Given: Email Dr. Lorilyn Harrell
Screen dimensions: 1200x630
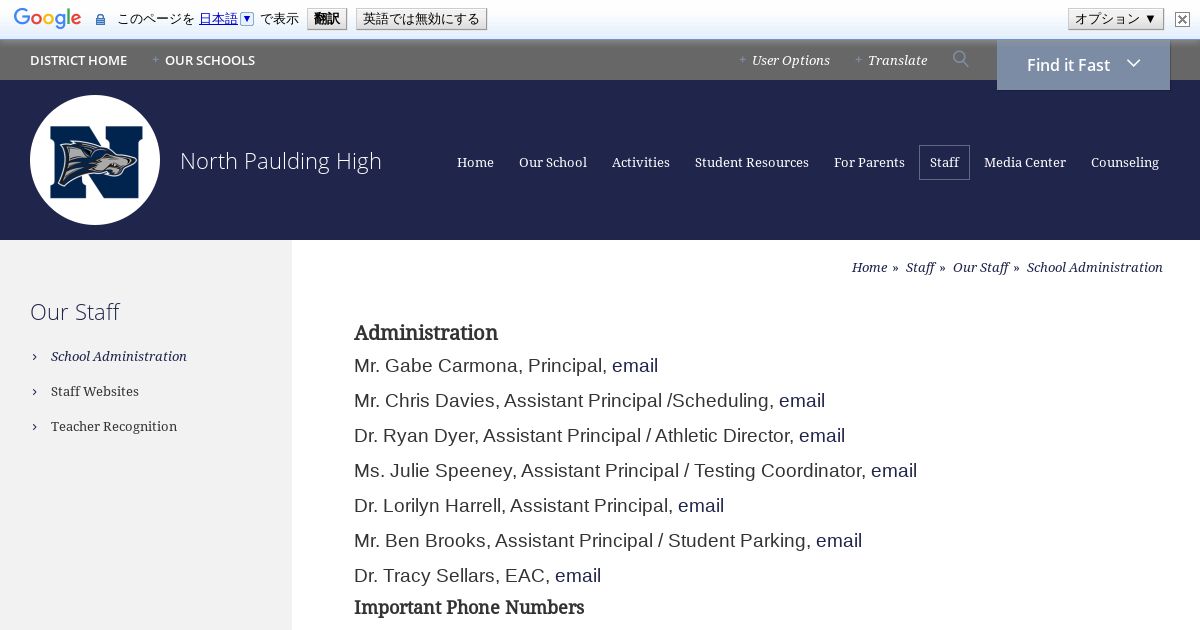Looking at the screenshot, I should (701, 506).
